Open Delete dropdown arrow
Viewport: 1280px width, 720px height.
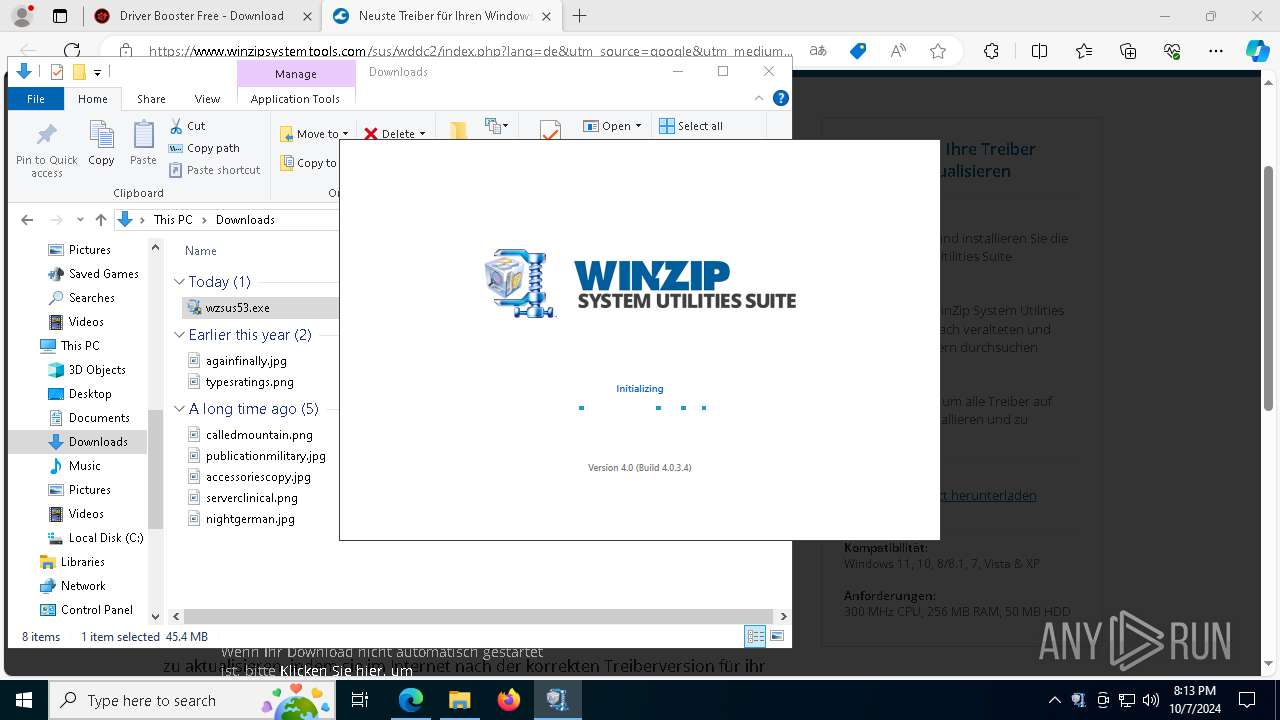422,134
